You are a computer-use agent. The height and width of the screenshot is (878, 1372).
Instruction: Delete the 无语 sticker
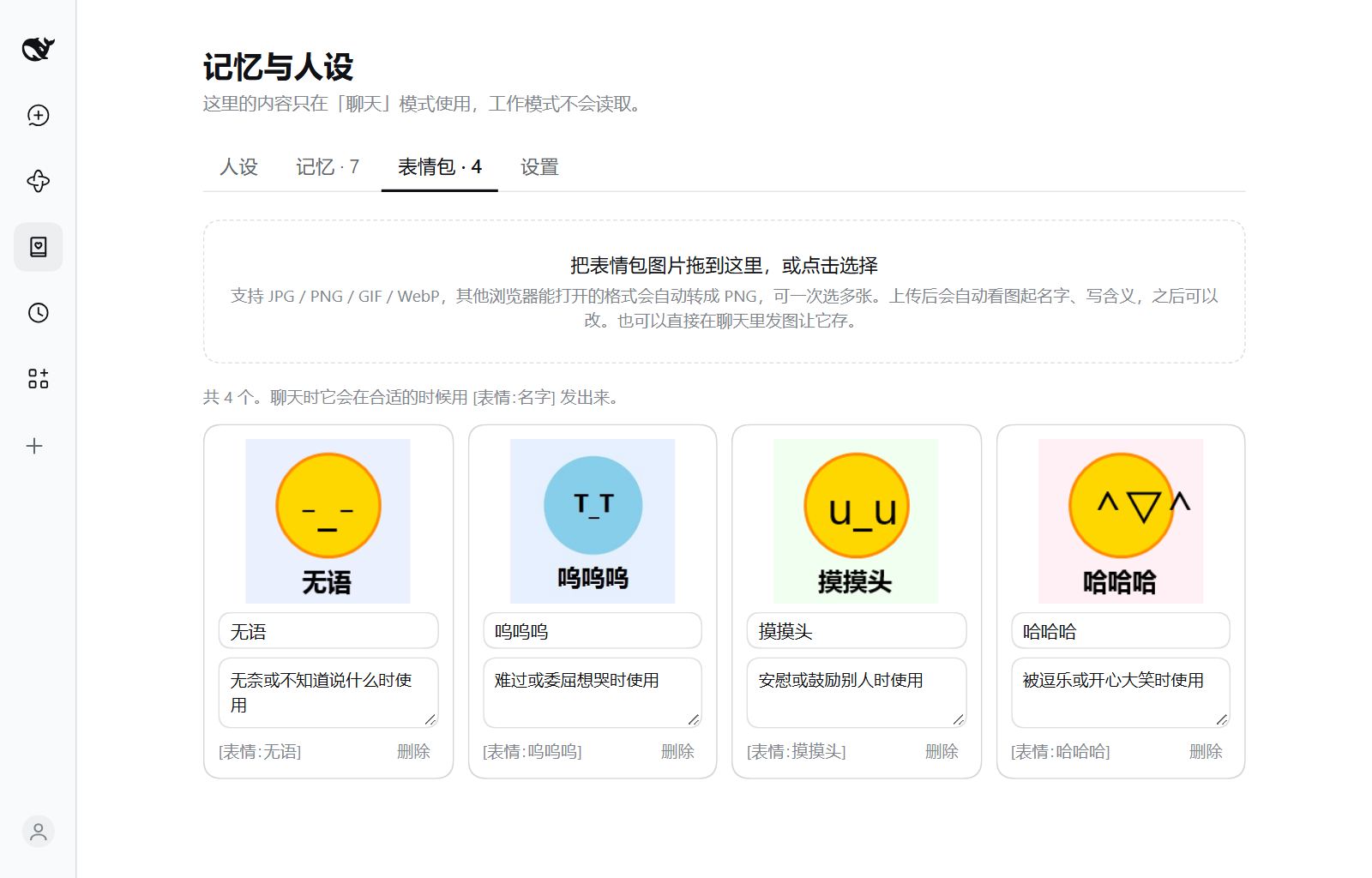[x=413, y=752]
